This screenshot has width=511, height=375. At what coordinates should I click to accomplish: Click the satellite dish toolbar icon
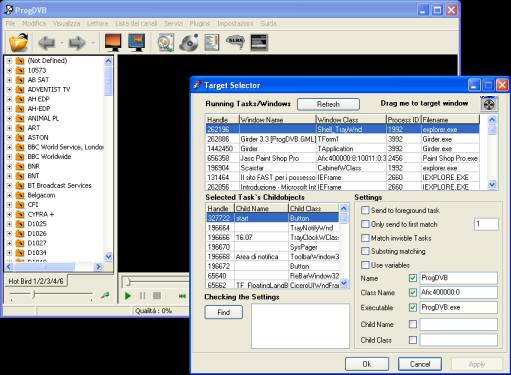click(x=189, y=42)
